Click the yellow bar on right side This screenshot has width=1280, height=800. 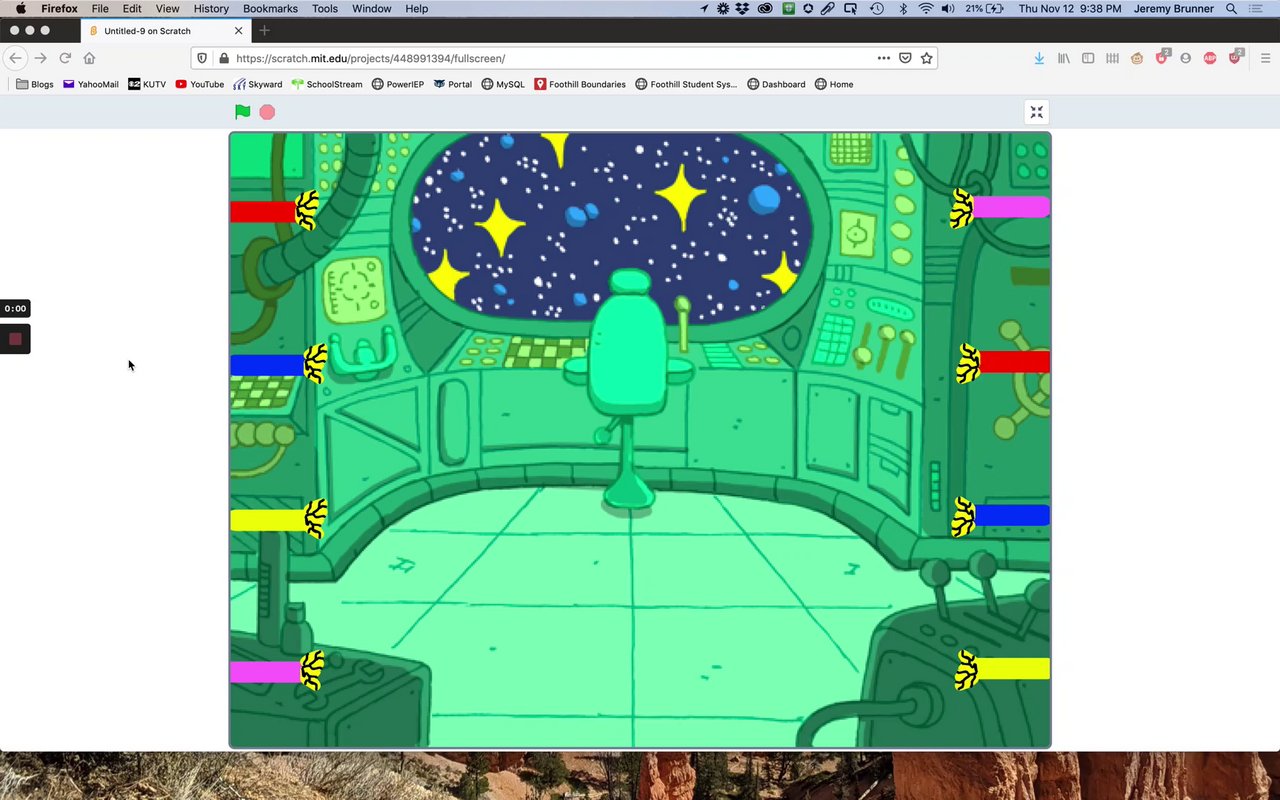coord(1013,669)
